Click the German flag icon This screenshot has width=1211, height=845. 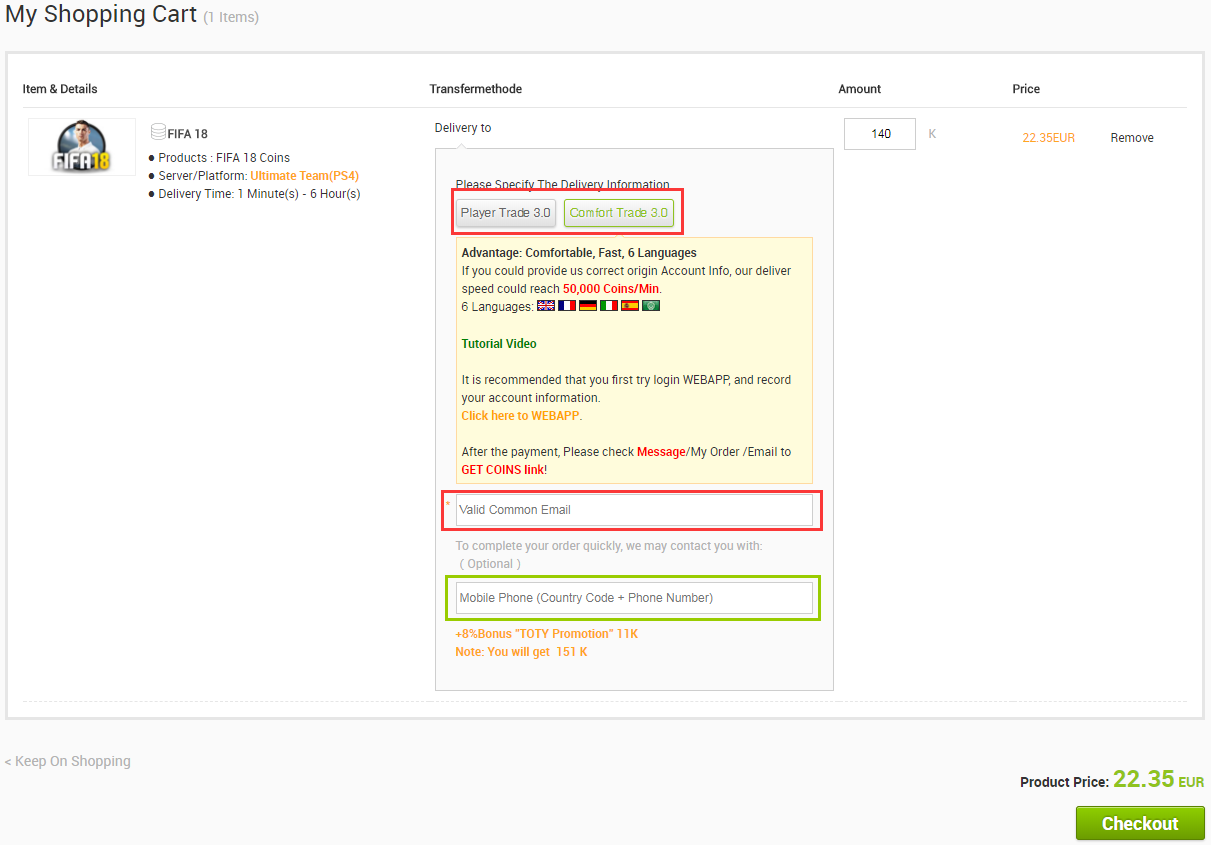coord(588,306)
